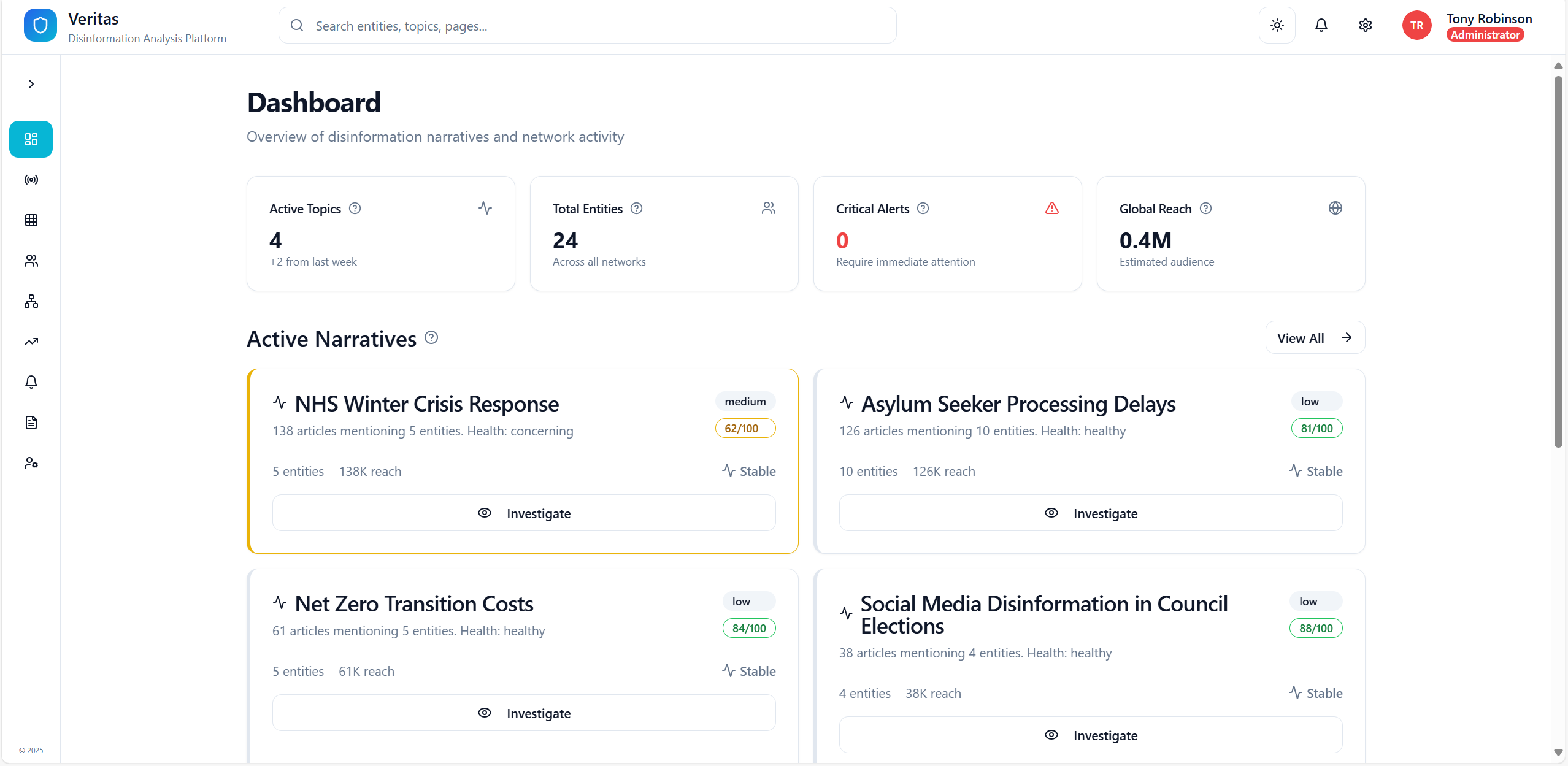Click the Global Reach globe icon

[1335, 208]
